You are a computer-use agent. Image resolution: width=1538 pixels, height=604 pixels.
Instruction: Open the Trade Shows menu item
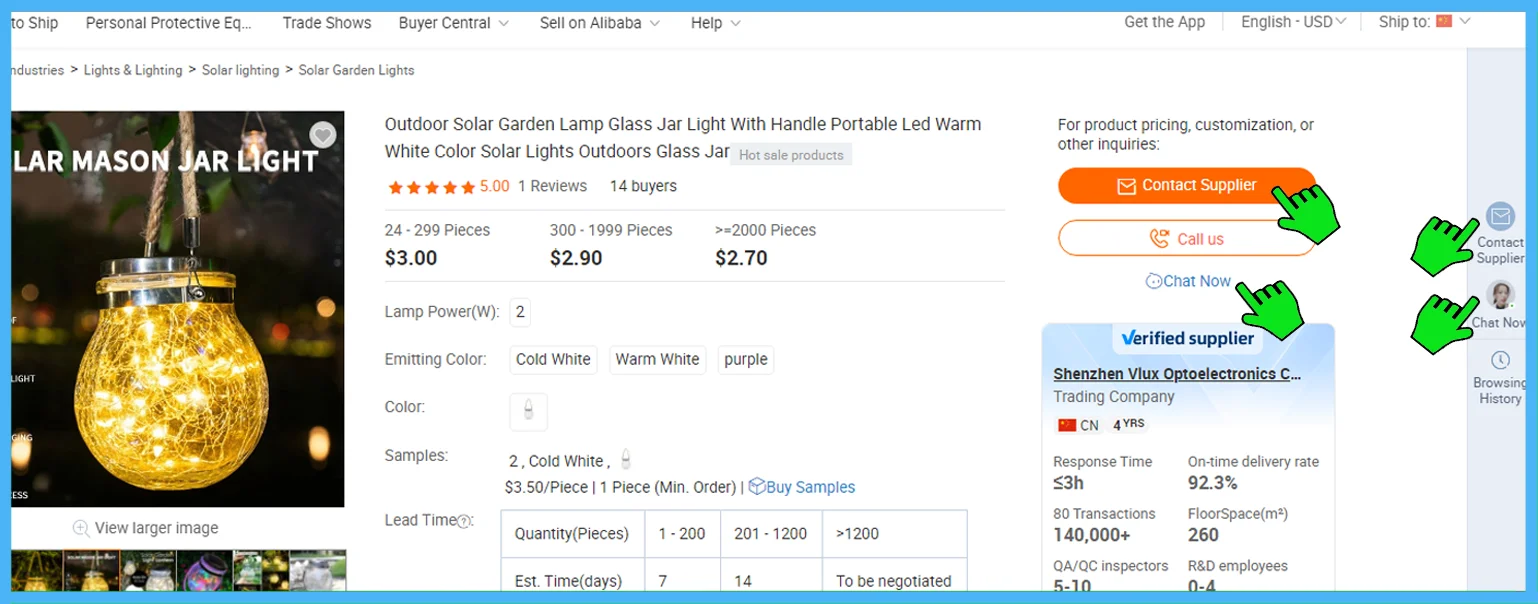326,23
